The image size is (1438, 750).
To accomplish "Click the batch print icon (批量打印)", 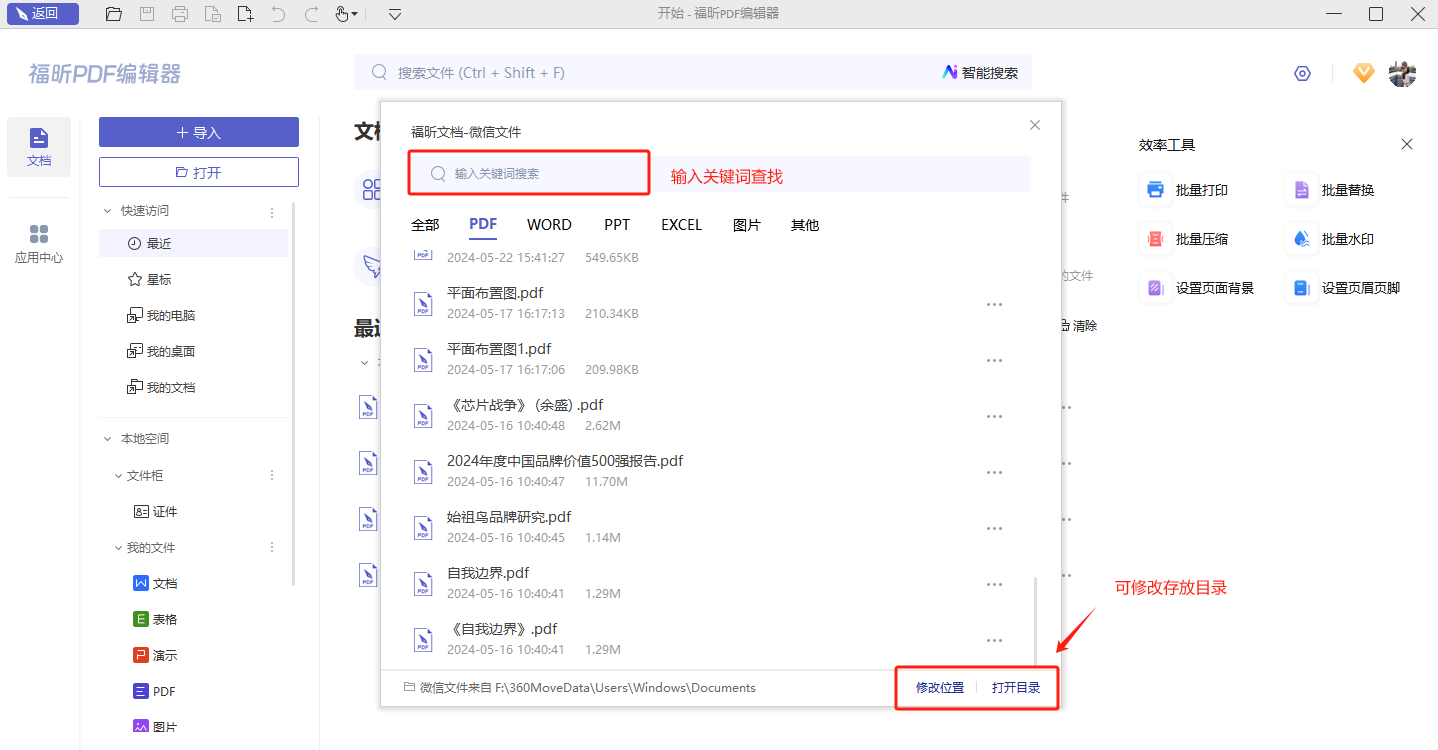I will 1156,190.
